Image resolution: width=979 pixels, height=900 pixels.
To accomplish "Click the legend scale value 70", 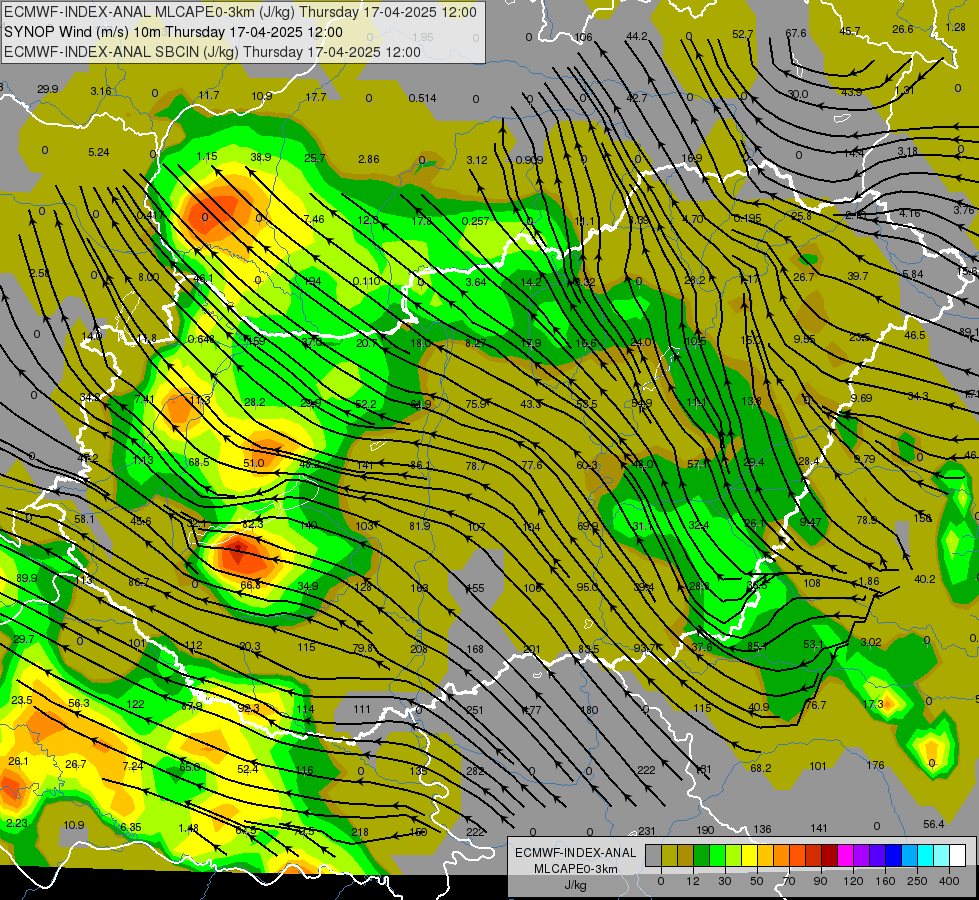I will [x=789, y=881].
